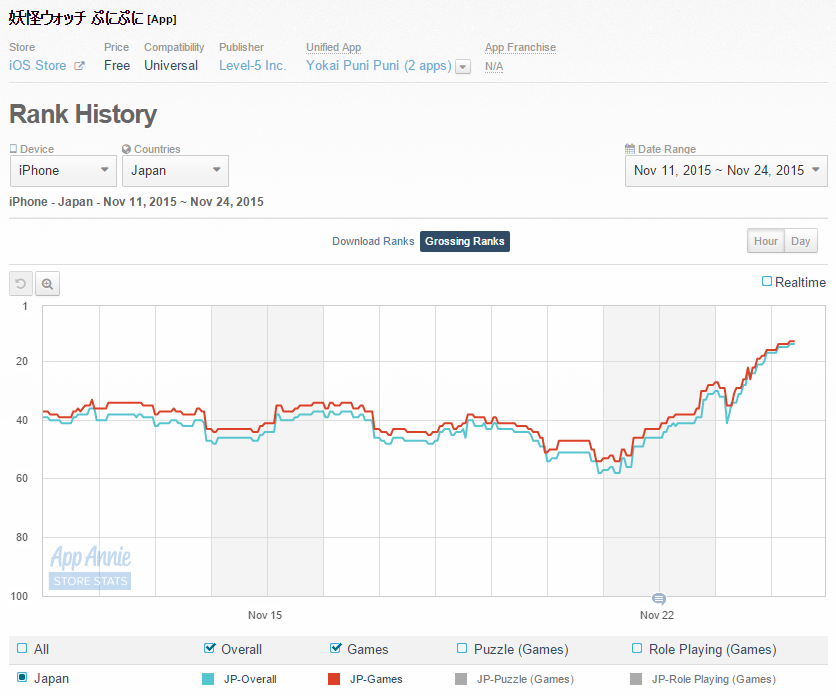Viewport: 836px width, 696px height.
Task: Click the App Franchise label
Action: click(520, 47)
